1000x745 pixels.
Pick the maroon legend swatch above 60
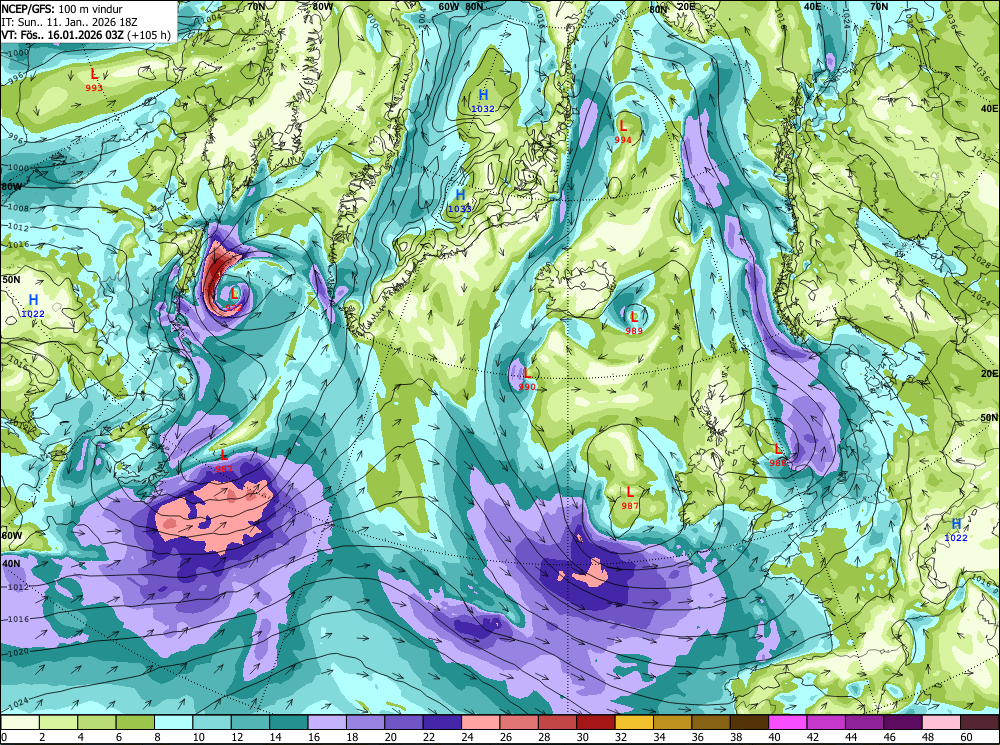tap(980, 722)
